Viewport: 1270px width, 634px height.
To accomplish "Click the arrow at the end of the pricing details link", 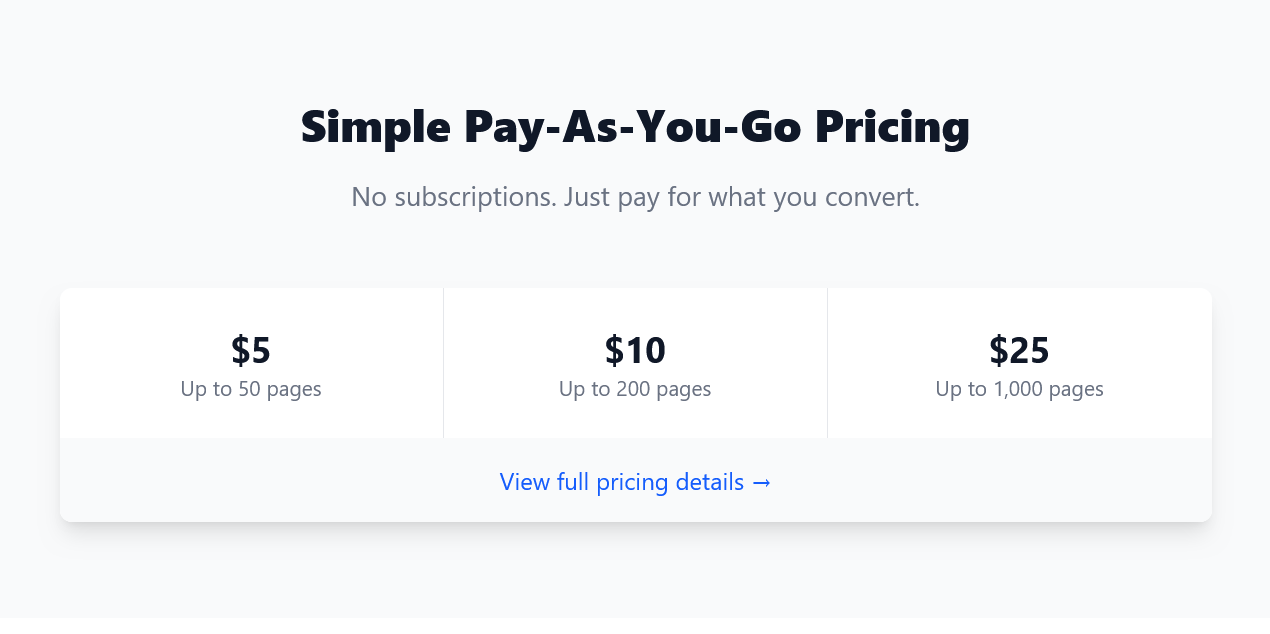I will point(761,483).
